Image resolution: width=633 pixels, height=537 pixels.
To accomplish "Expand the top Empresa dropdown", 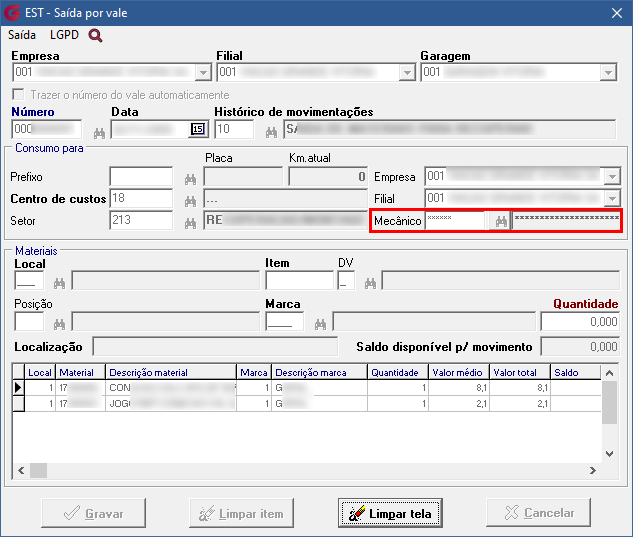I will 203,73.
